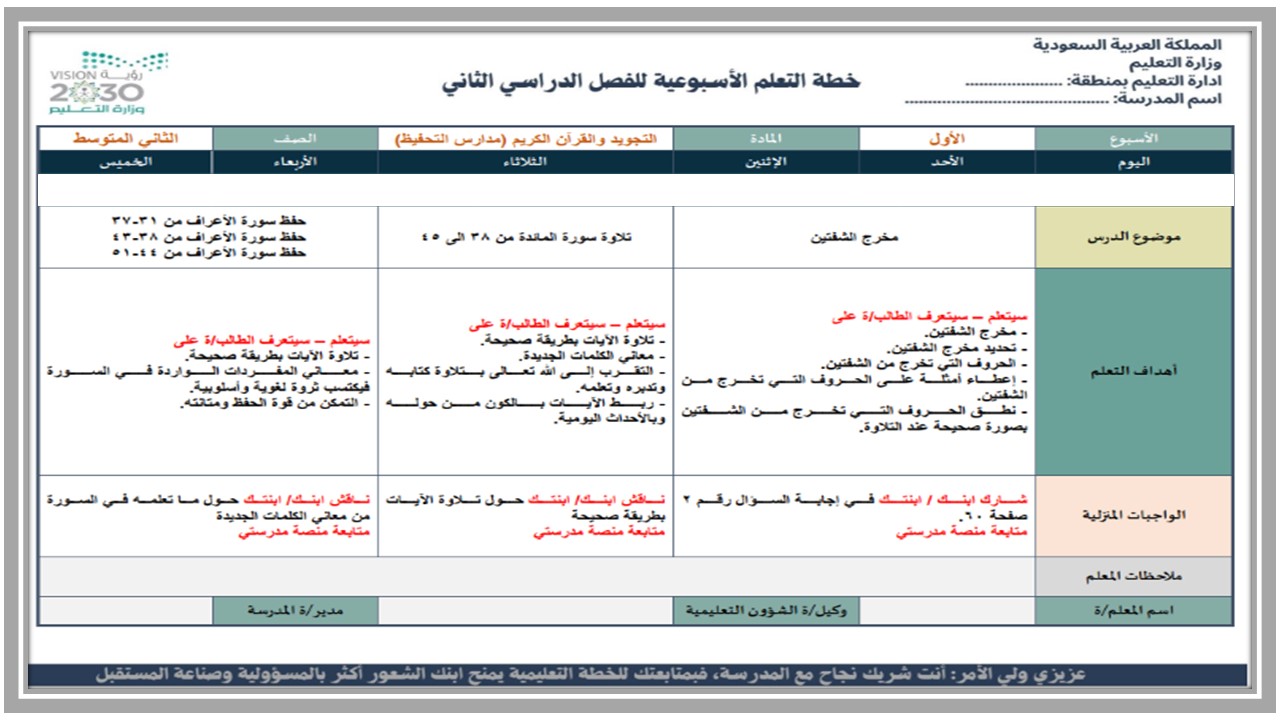This screenshot has height=720, width=1280.
Task: Select the grade الثاني المتوسط cell
Action: [x=127, y=135]
